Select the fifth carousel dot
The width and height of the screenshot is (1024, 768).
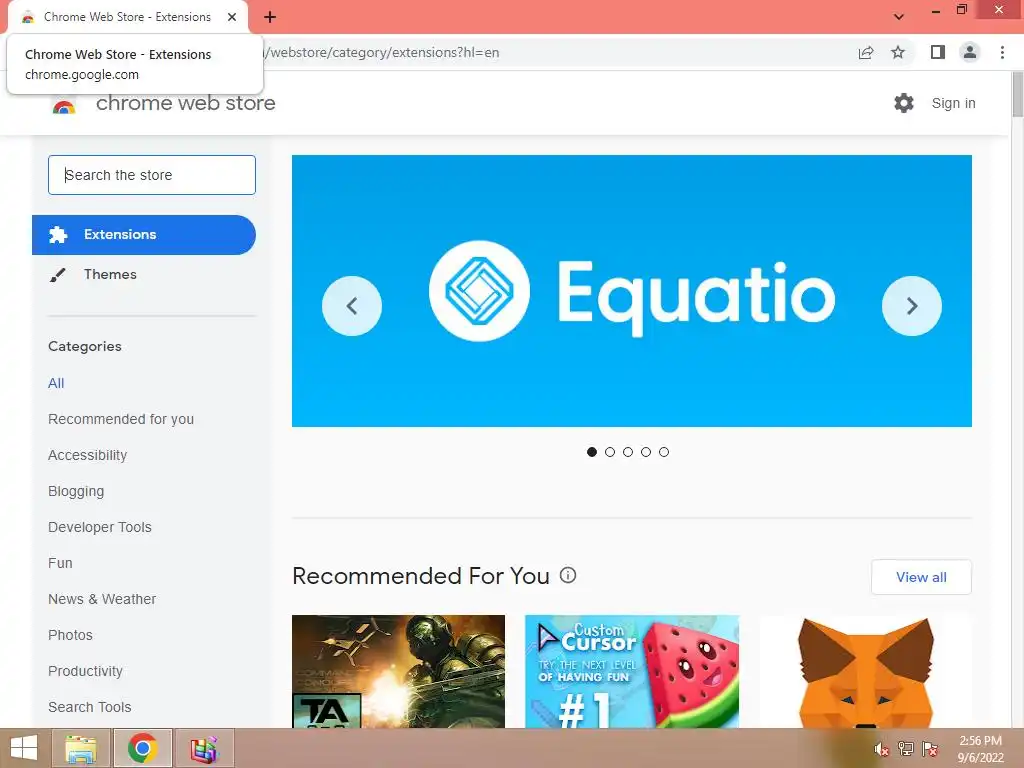[x=664, y=452]
